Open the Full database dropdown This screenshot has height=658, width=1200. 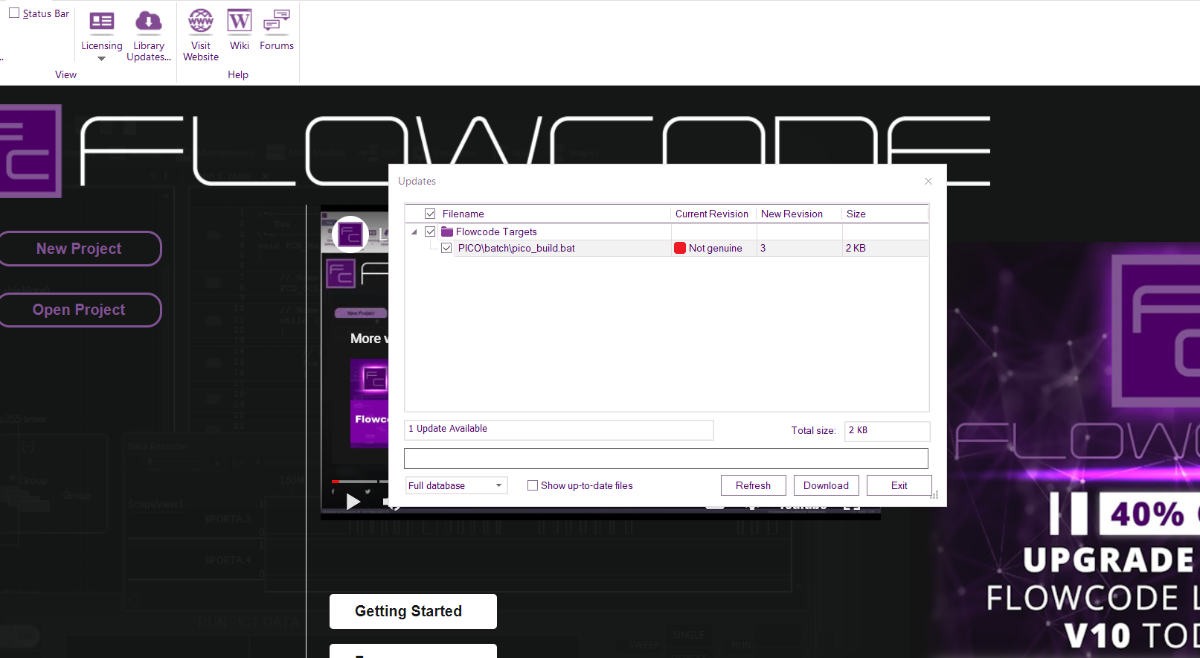(456, 485)
